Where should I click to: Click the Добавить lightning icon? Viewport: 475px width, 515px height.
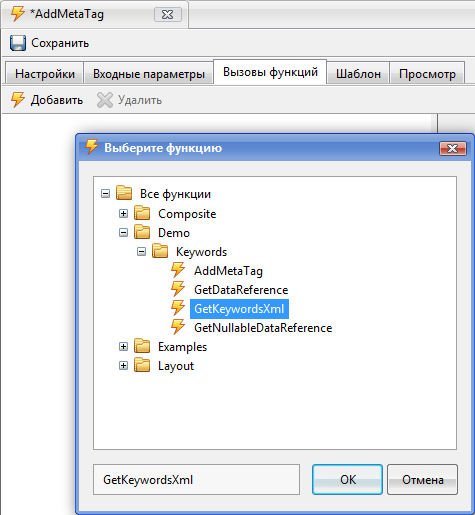18,100
